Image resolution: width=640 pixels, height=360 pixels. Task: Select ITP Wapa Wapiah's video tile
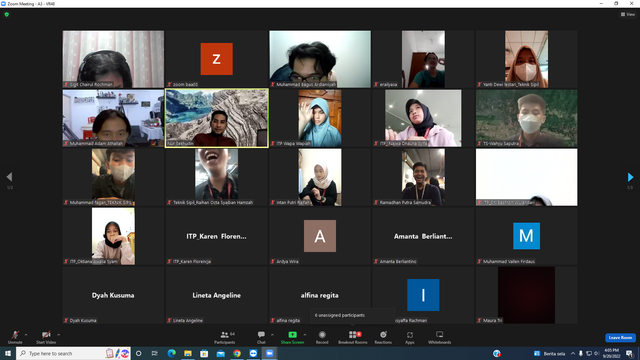(320, 118)
